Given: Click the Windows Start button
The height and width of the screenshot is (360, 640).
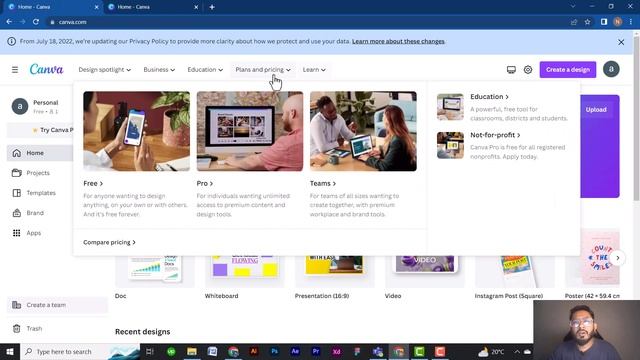Looking at the screenshot, I should 10,351.
